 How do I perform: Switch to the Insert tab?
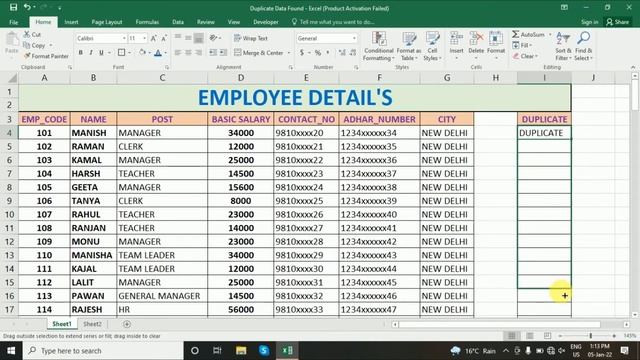click(x=71, y=22)
